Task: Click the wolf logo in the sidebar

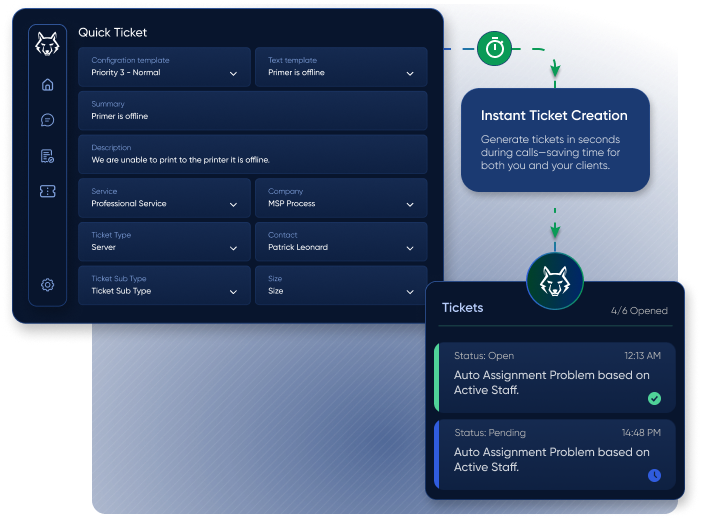Action: pyautogui.click(x=47, y=43)
